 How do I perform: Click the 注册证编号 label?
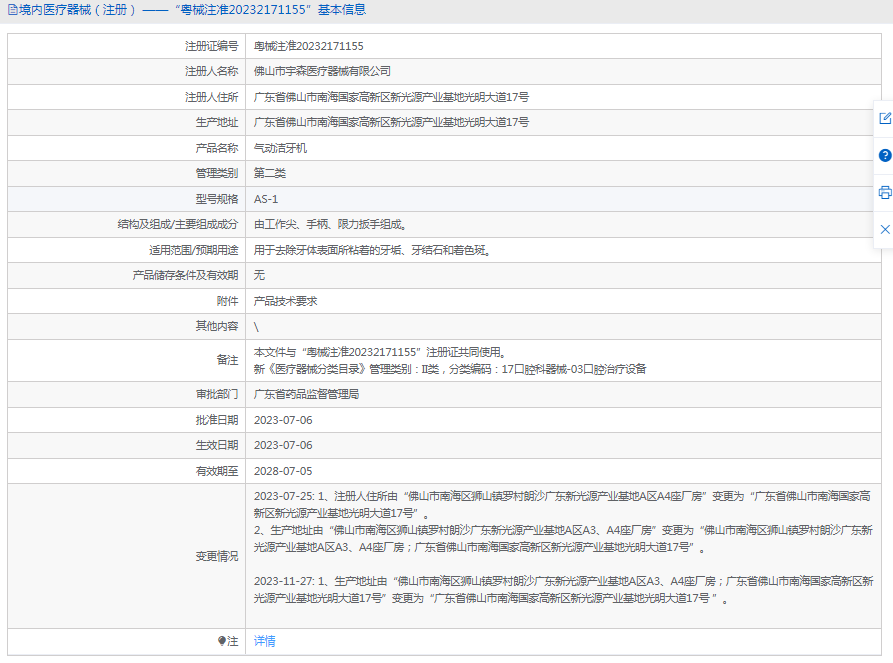211,46
